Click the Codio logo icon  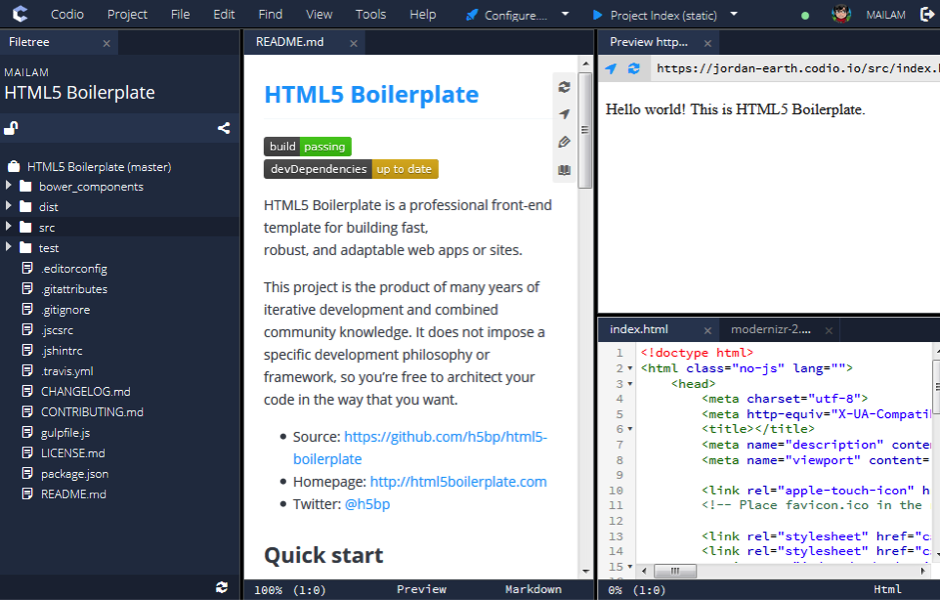(x=20, y=14)
